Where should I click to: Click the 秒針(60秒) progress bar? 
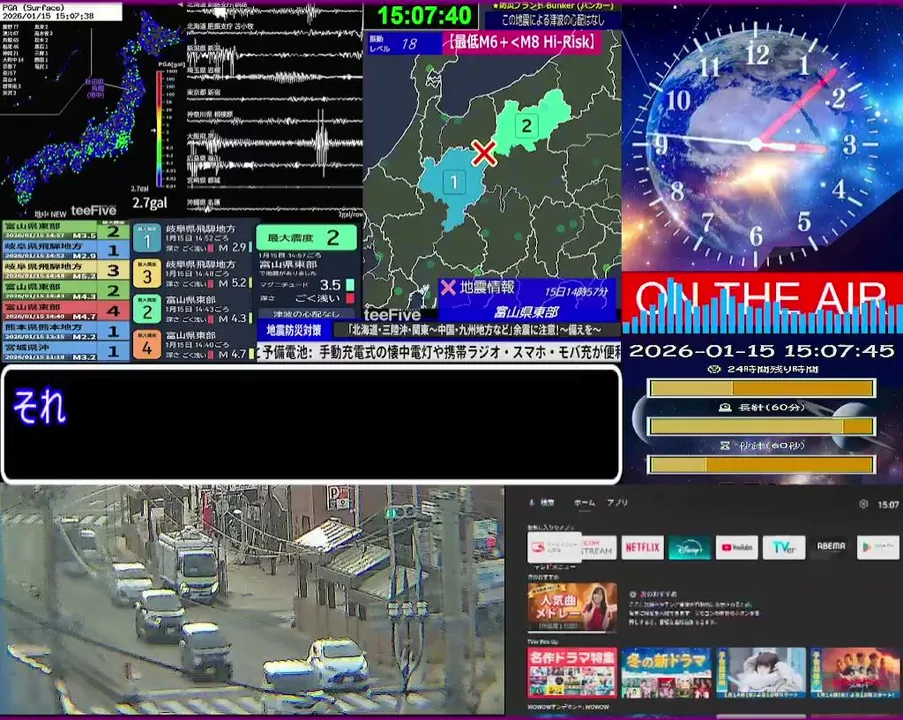(x=761, y=464)
